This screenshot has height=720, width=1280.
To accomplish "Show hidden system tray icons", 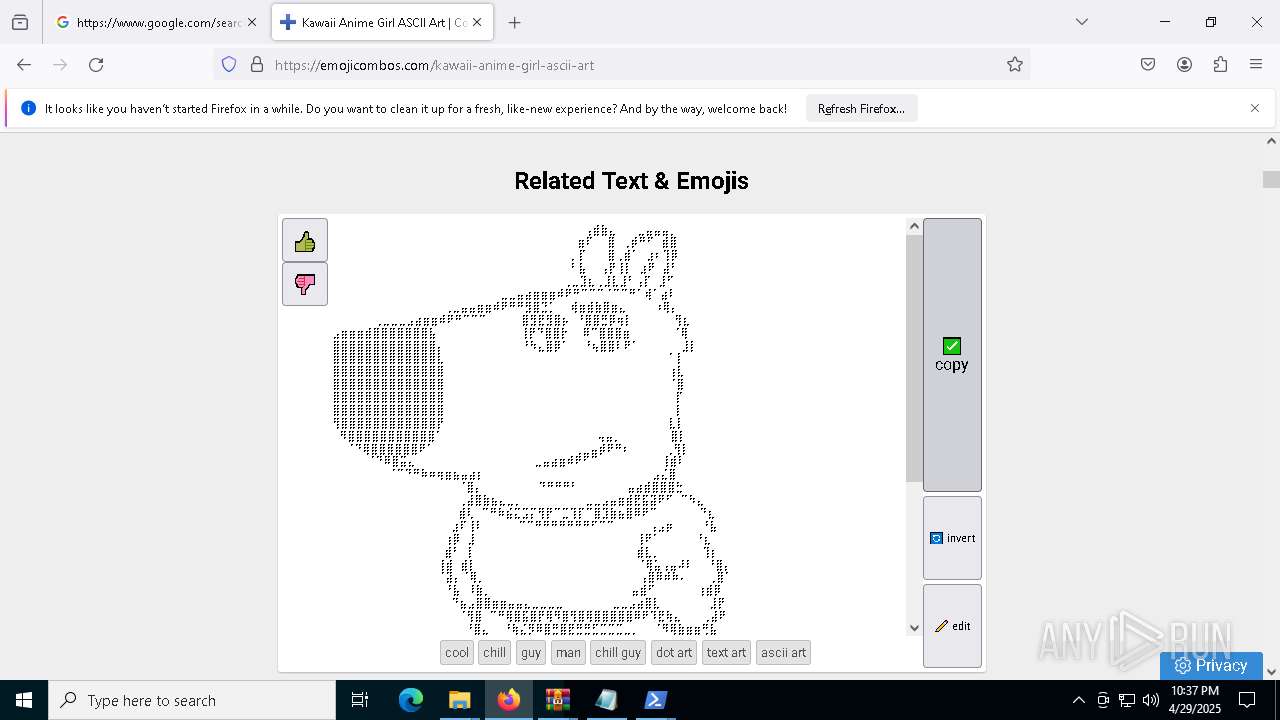I will (x=1078, y=700).
